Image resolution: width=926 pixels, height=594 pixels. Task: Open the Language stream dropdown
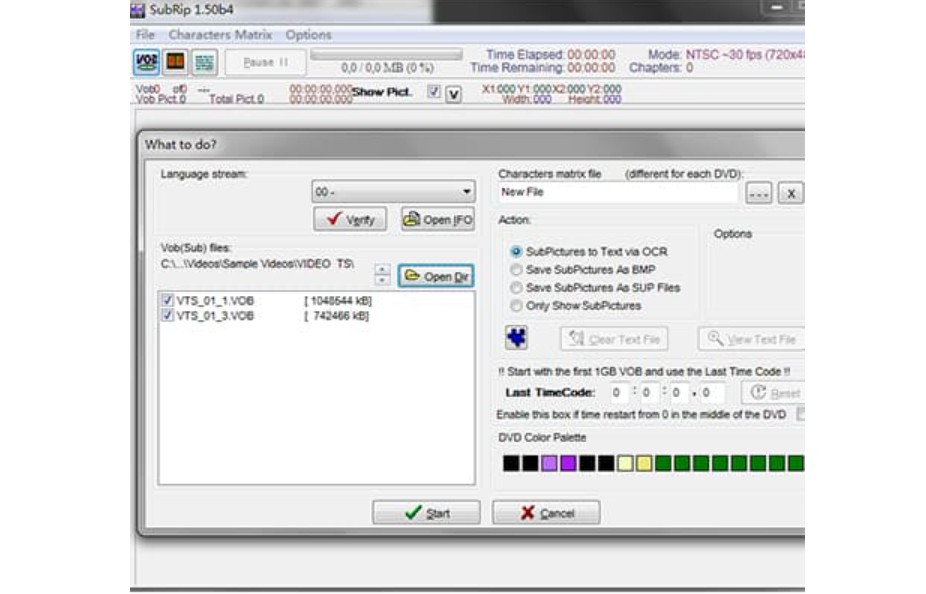coord(466,192)
